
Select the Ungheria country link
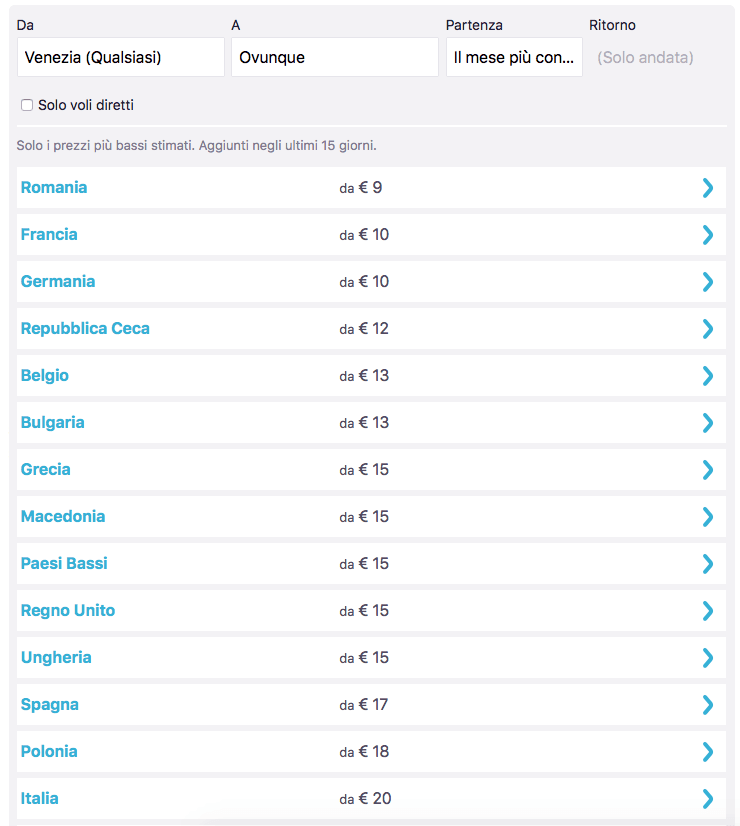[x=56, y=658]
